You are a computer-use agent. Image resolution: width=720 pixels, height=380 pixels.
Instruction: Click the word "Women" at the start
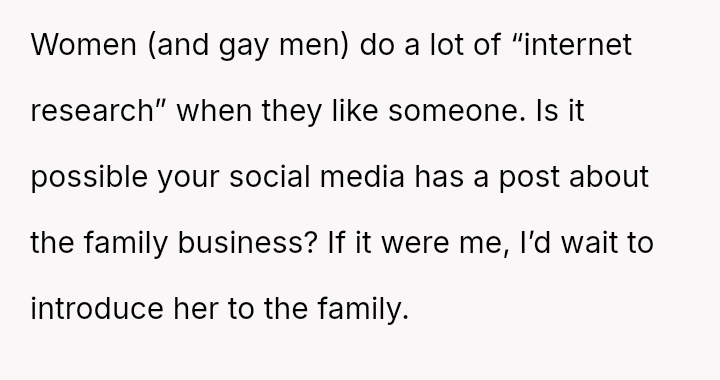tap(84, 45)
